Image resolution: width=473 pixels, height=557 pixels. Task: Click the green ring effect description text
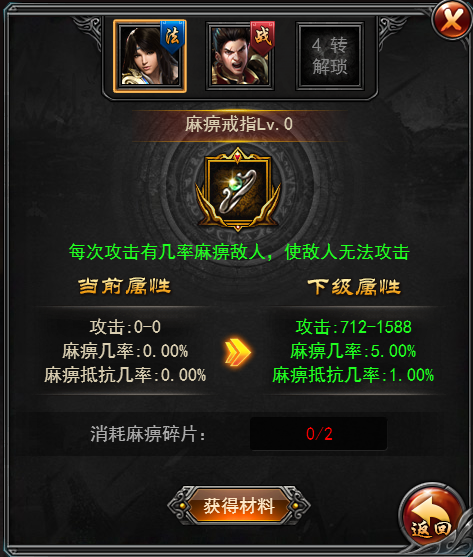239,252
